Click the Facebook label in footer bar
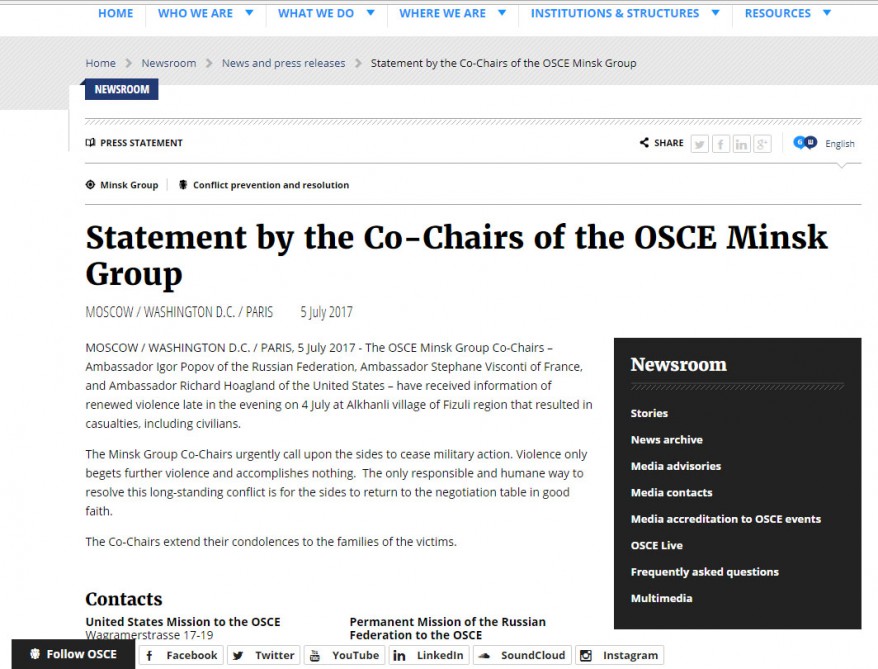This screenshot has width=878, height=669. pos(192,656)
